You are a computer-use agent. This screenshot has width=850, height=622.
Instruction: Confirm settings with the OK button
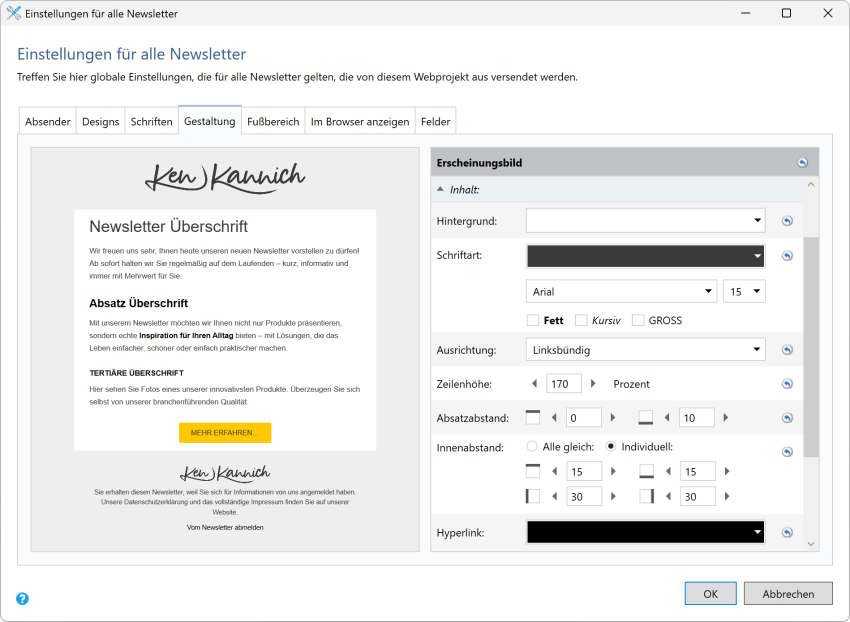(x=710, y=593)
